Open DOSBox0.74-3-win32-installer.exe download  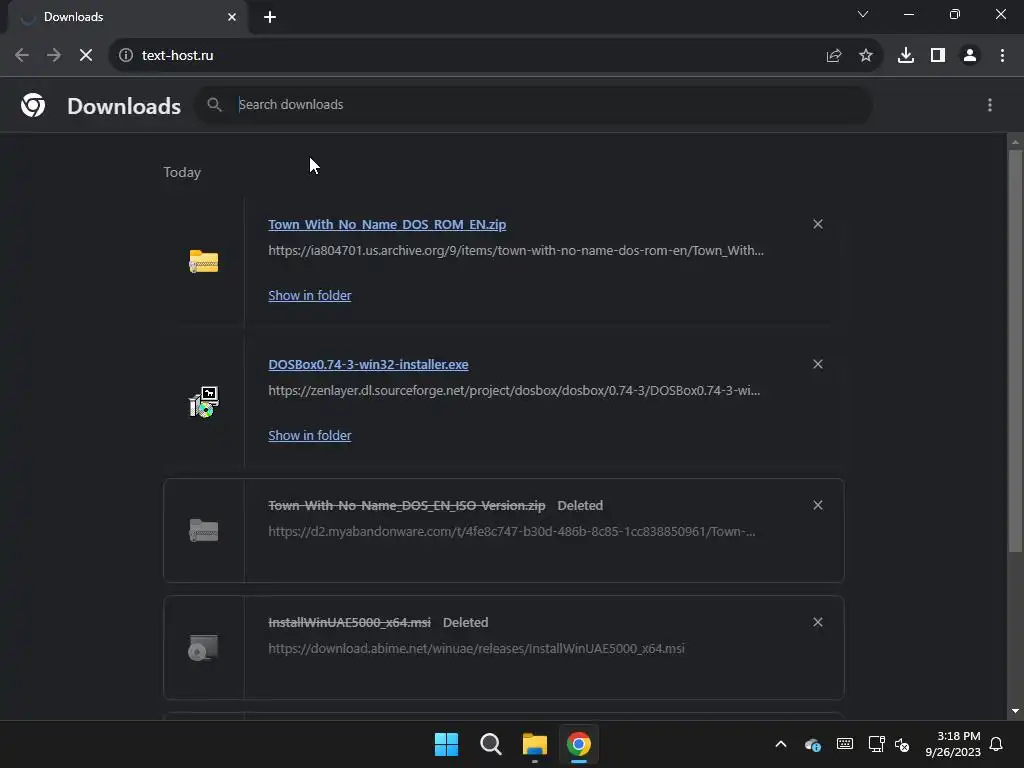(x=368, y=364)
